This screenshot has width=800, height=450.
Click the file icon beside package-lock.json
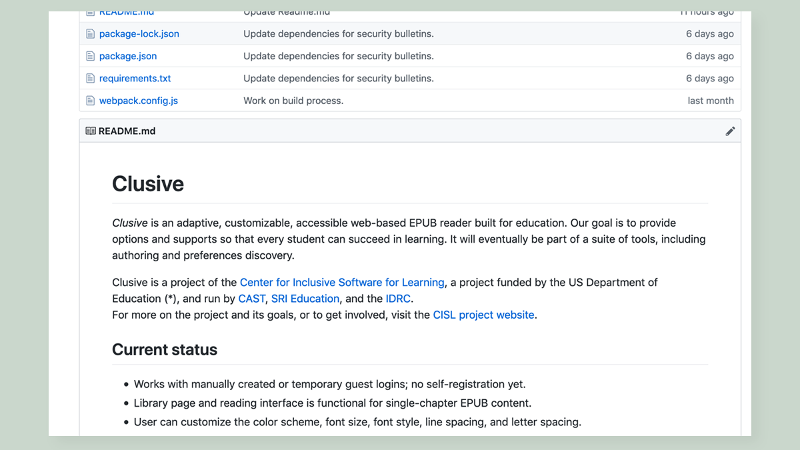(x=90, y=34)
